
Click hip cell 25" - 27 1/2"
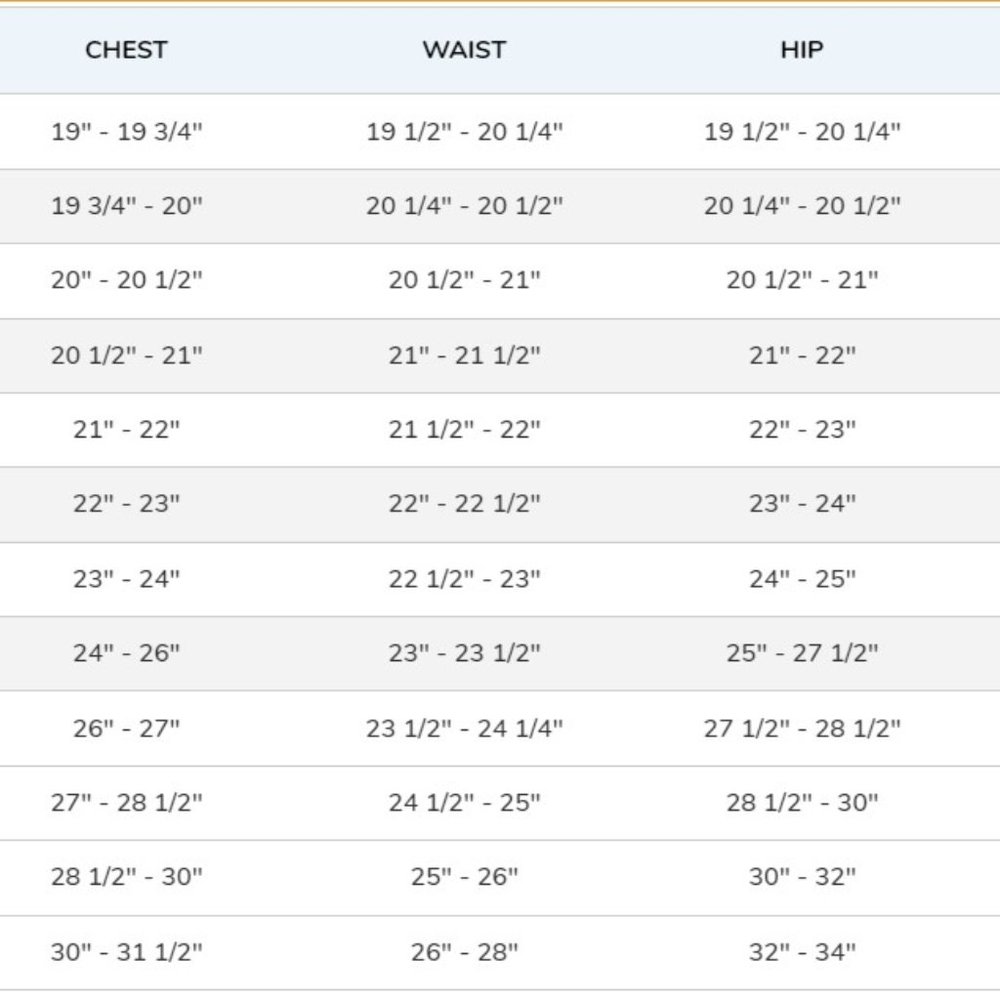point(802,653)
